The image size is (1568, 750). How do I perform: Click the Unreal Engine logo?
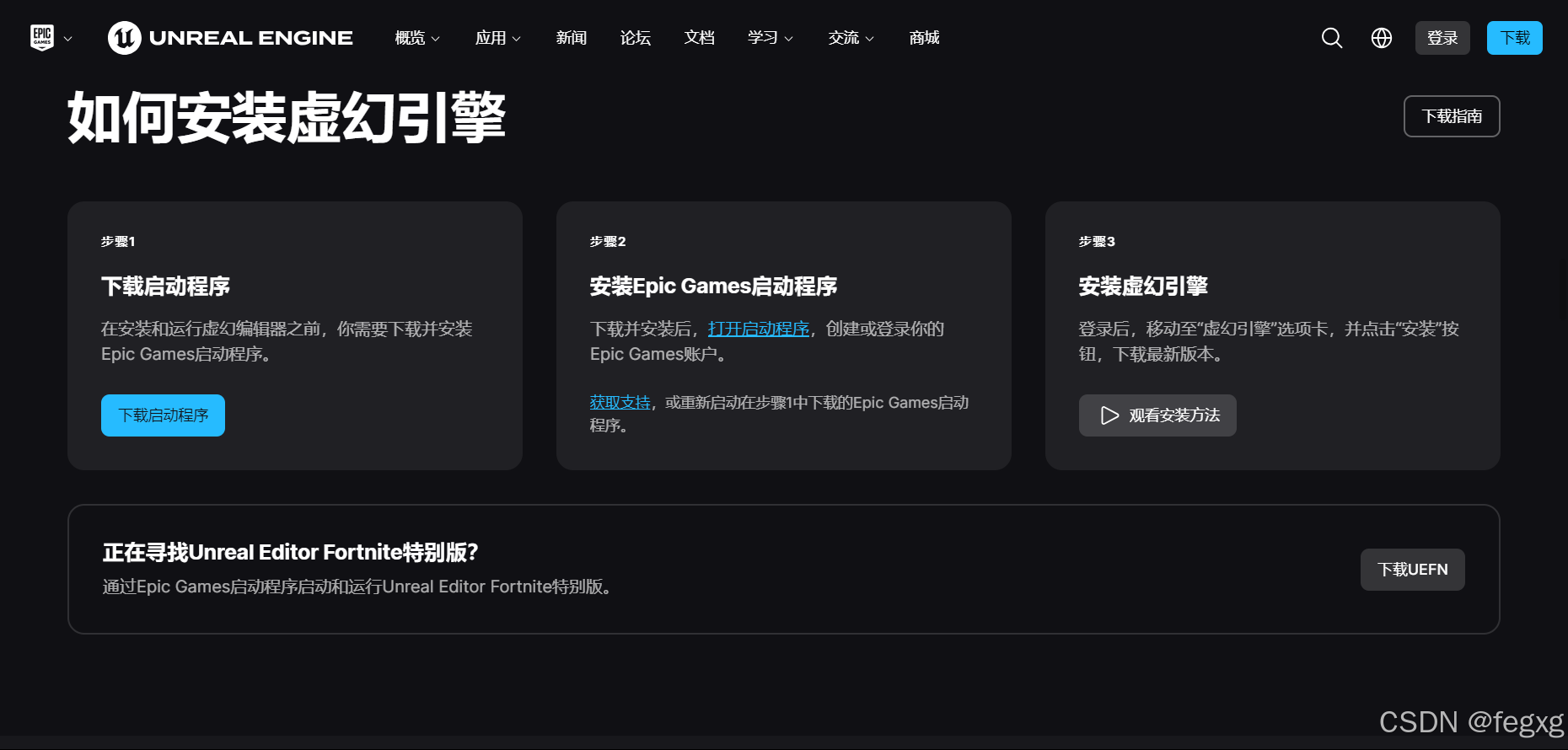coord(230,38)
